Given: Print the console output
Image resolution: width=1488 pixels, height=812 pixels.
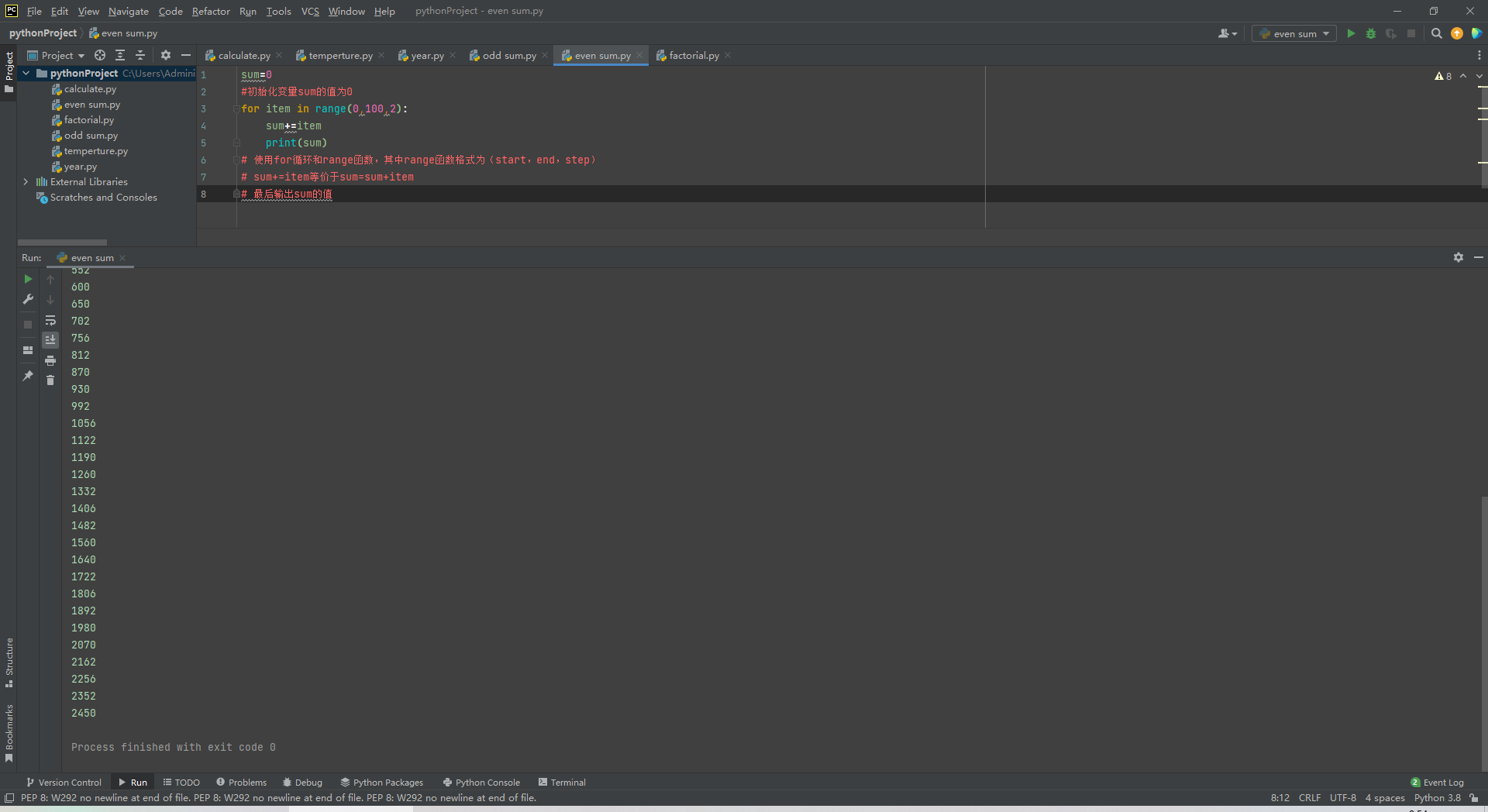Looking at the screenshot, I should click(50, 360).
